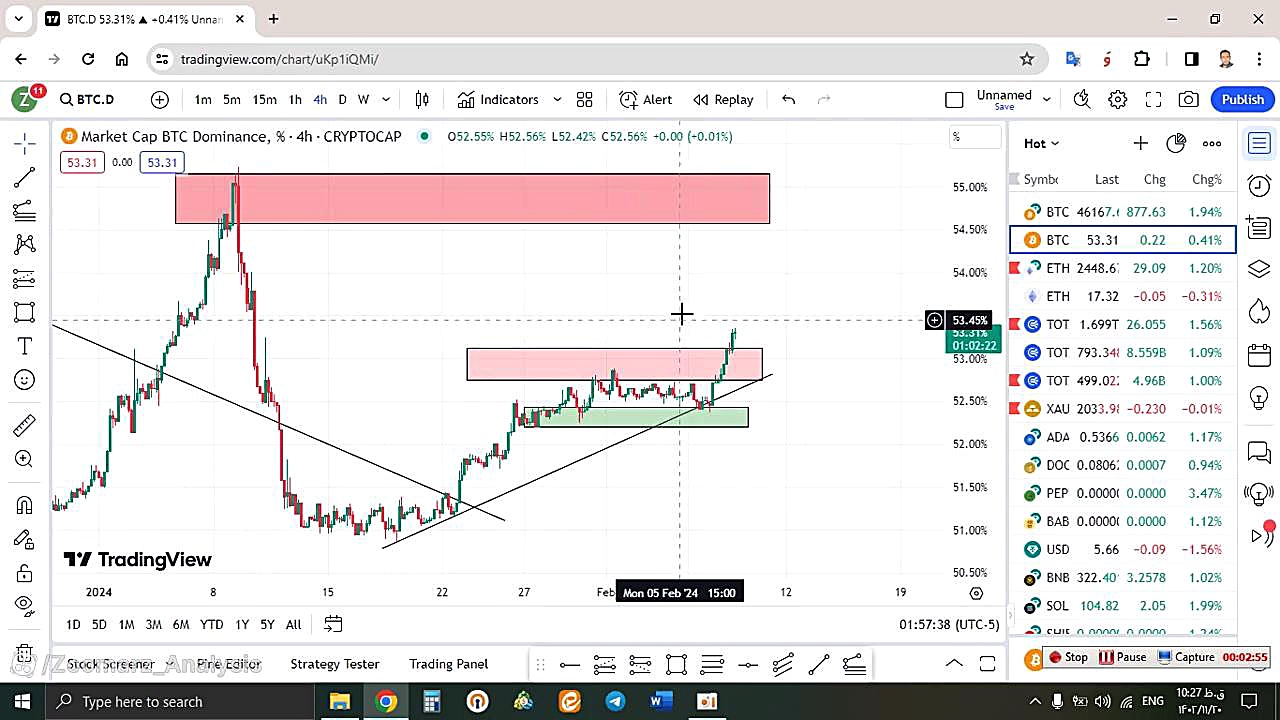This screenshot has height=720, width=1280.
Task: Set date range to 1D
Action: point(73,624)
